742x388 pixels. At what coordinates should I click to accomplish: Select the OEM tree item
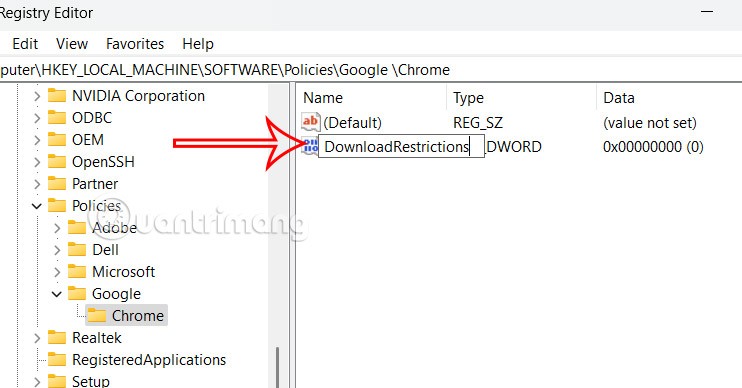pos(88,140)
